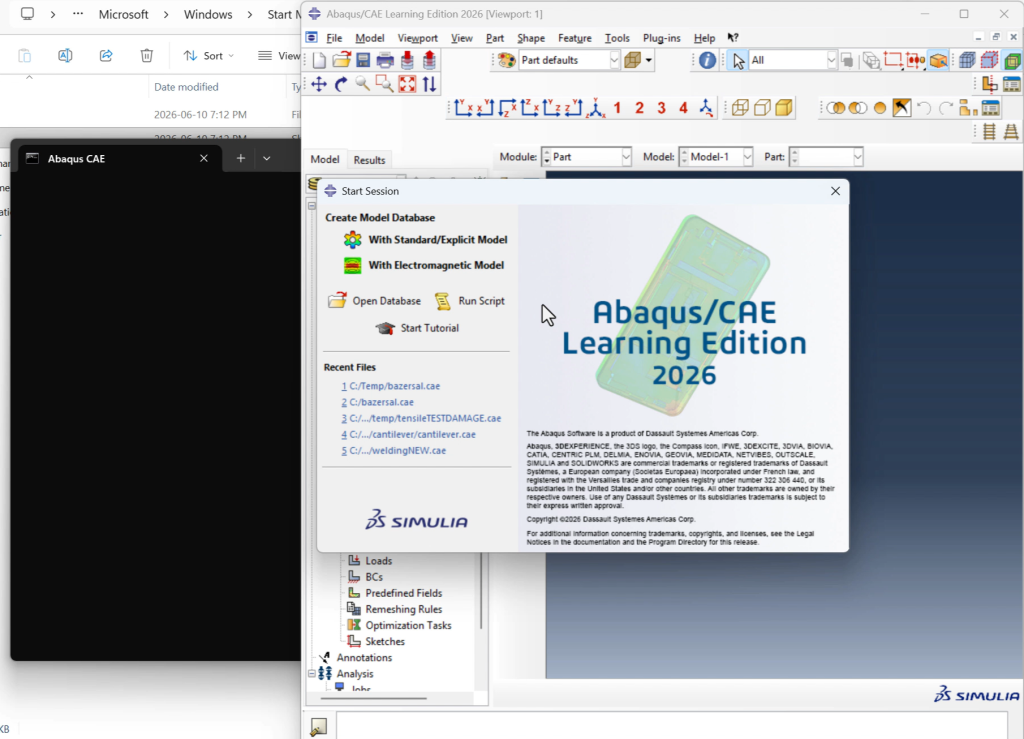Click the selection arrow tool icon

click(738, 61)
